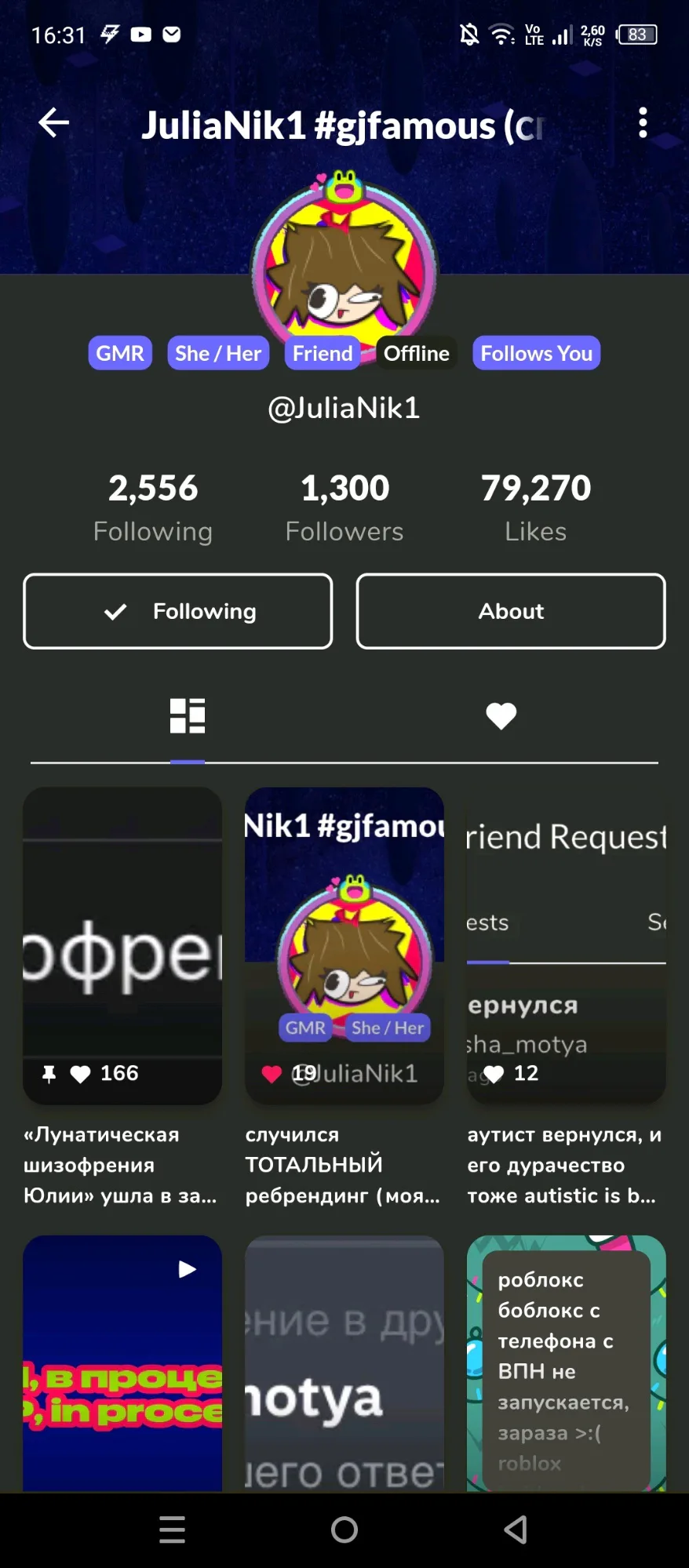The image size is (689, 1568).
Task: Open the About section
Action: point(511,611)
